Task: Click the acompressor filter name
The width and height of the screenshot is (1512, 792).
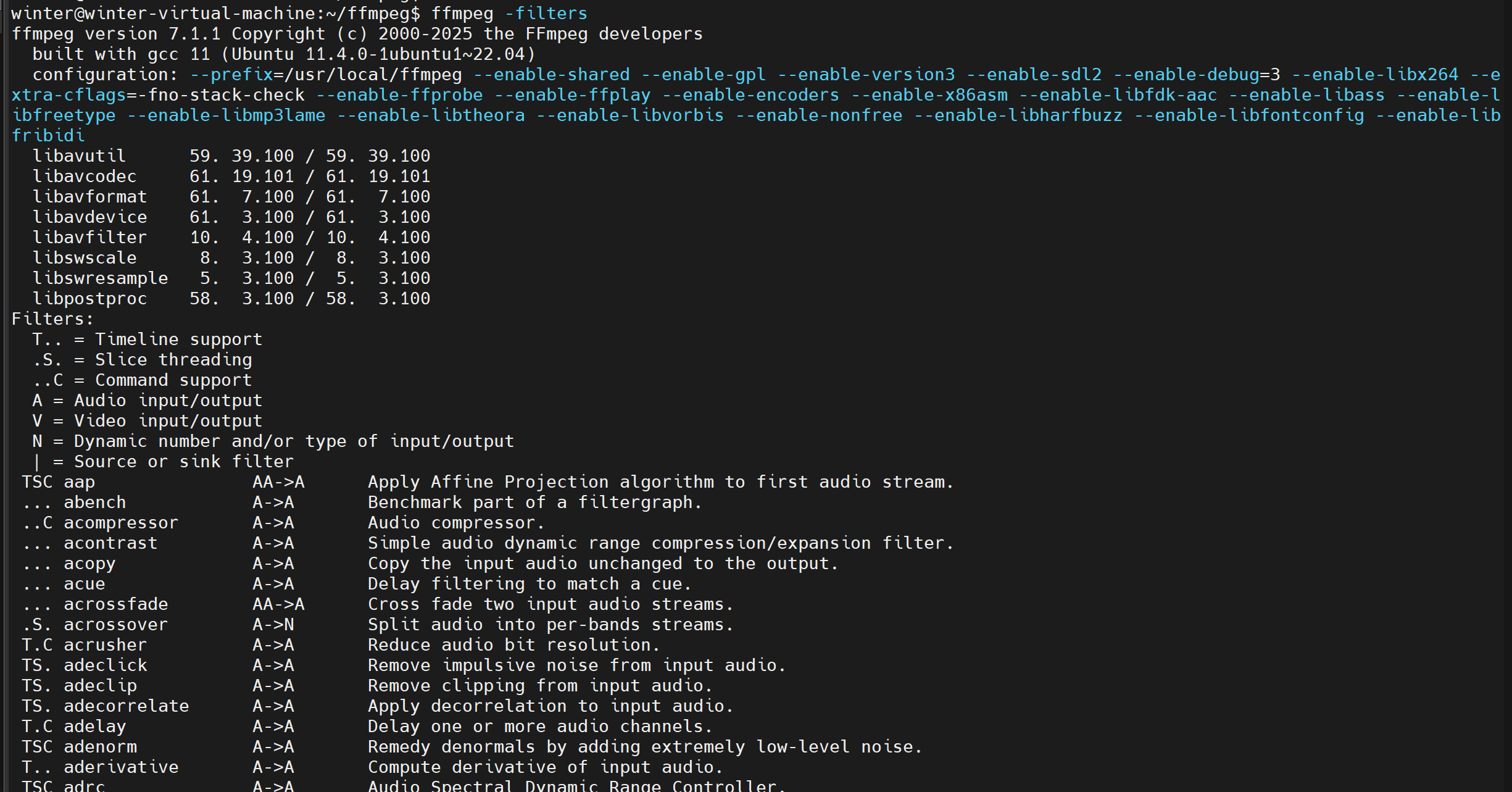Action: pos(121,523)
